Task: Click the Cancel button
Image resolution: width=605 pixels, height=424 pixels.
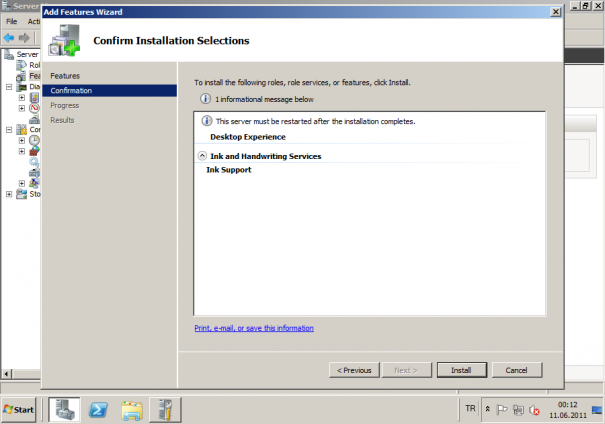Action: click(517, 370)
